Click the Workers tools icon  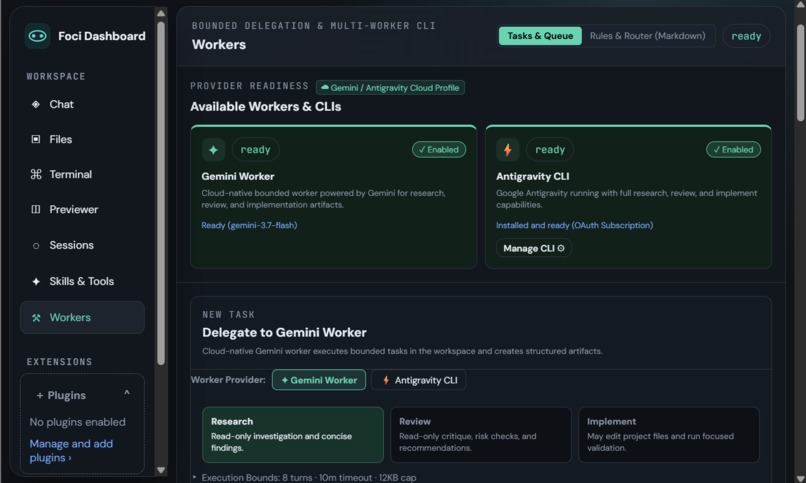point(35,318)
